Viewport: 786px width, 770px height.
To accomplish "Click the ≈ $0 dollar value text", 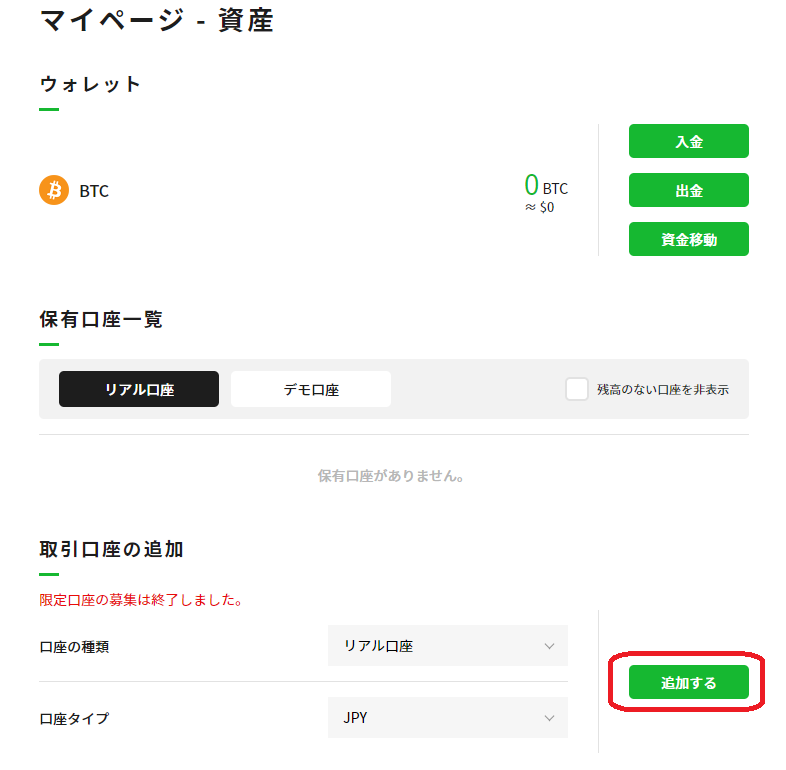I will tap(539, 207).
